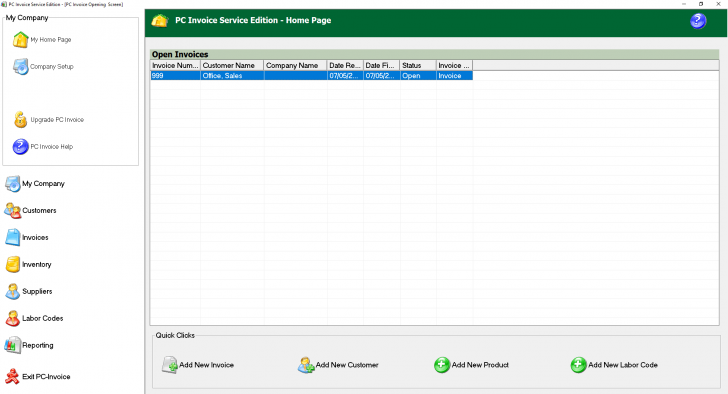Image resolution: width=728 pixels, height=394 pixels.
Task: Click the house icon in green header
Action: coord(160,21)
